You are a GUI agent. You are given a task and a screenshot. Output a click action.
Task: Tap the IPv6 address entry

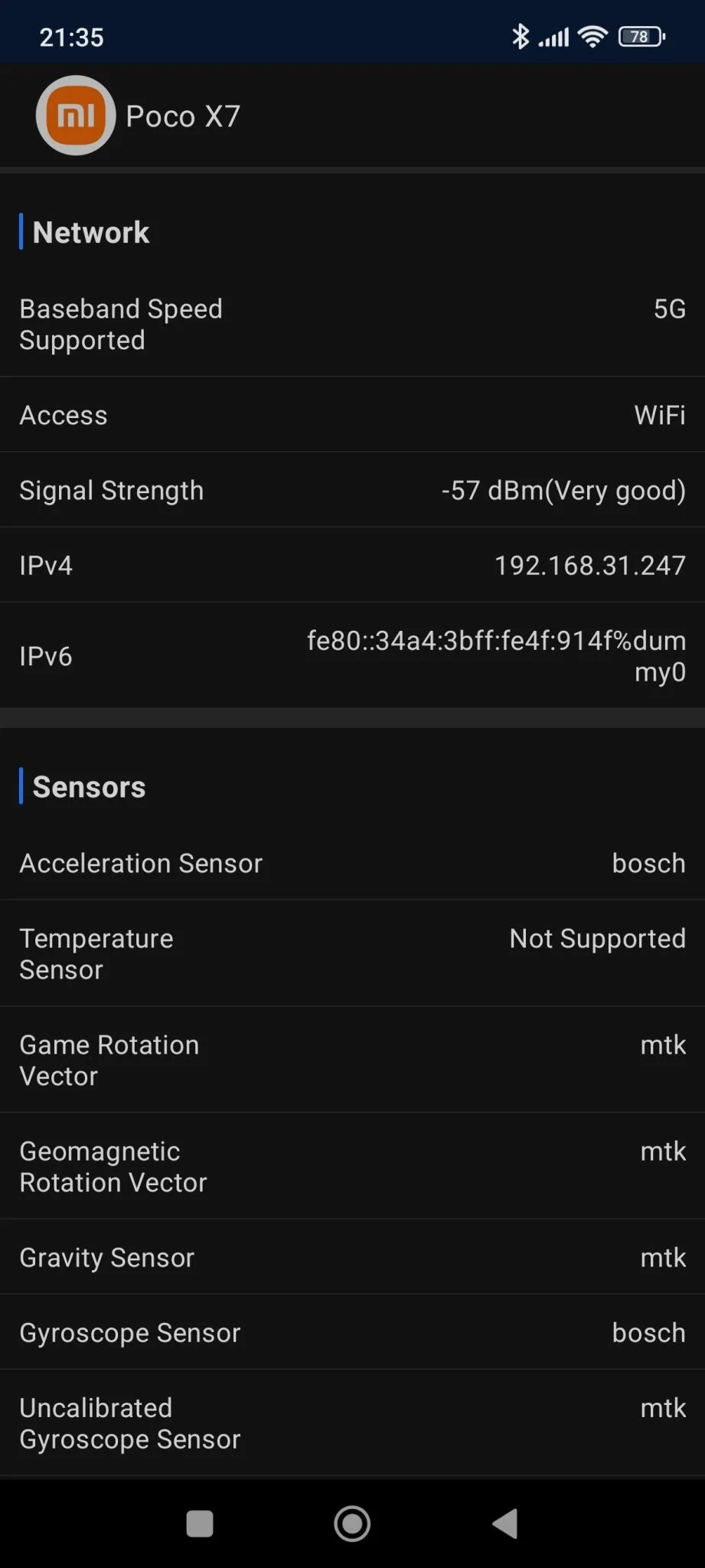pyautogui.click(x=496, y=655)
